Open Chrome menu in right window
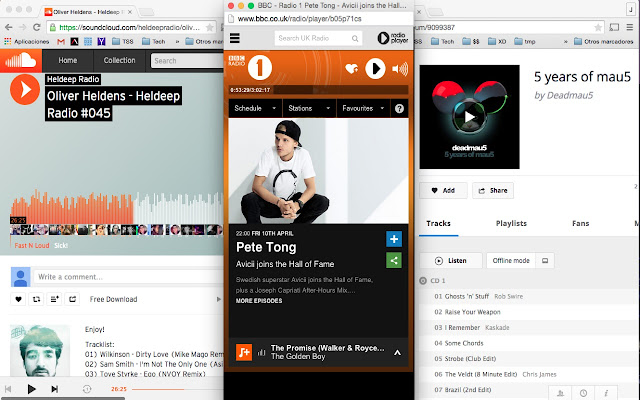The image size is (640, 400). [631, 27]
